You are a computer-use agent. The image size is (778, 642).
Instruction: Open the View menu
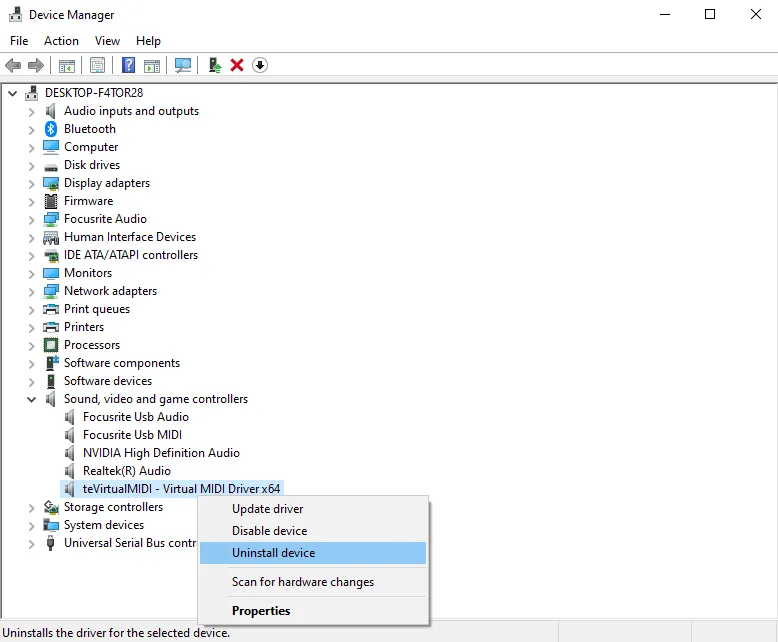[107, 41]
